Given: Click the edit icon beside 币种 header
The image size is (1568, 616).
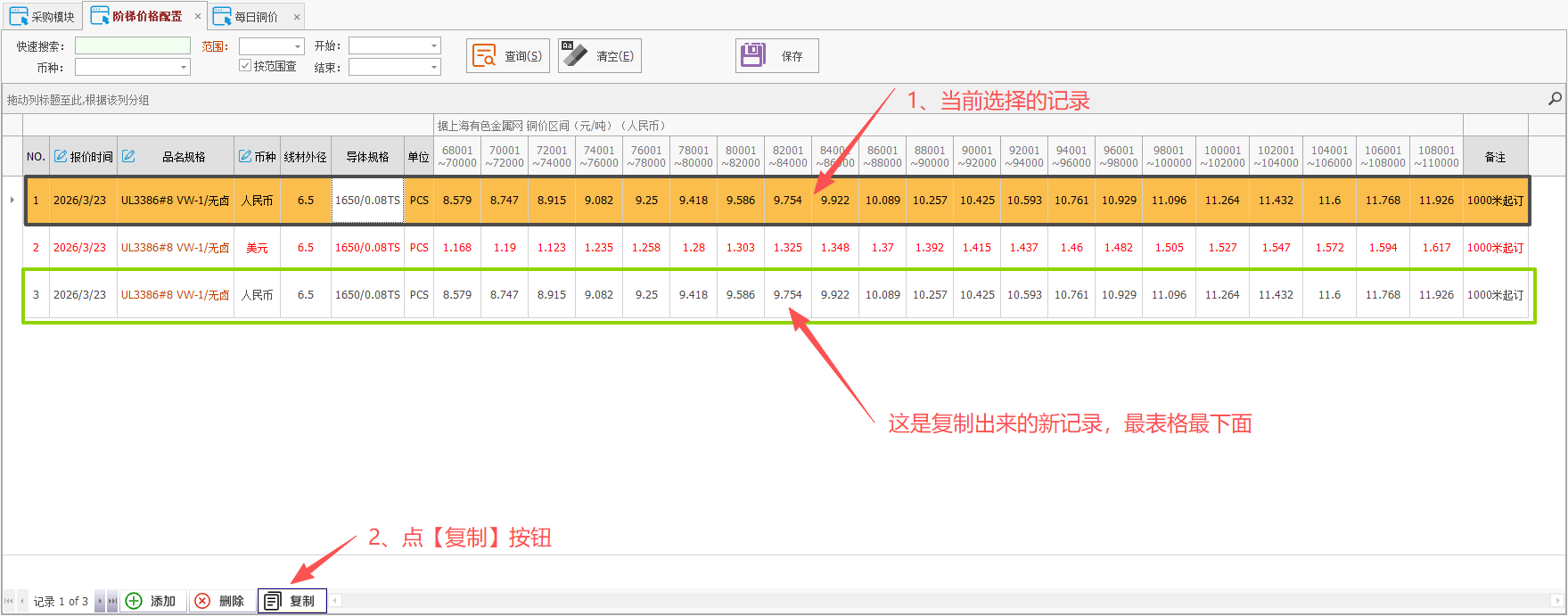Looking at the screenshot, I should coord(244,156).
